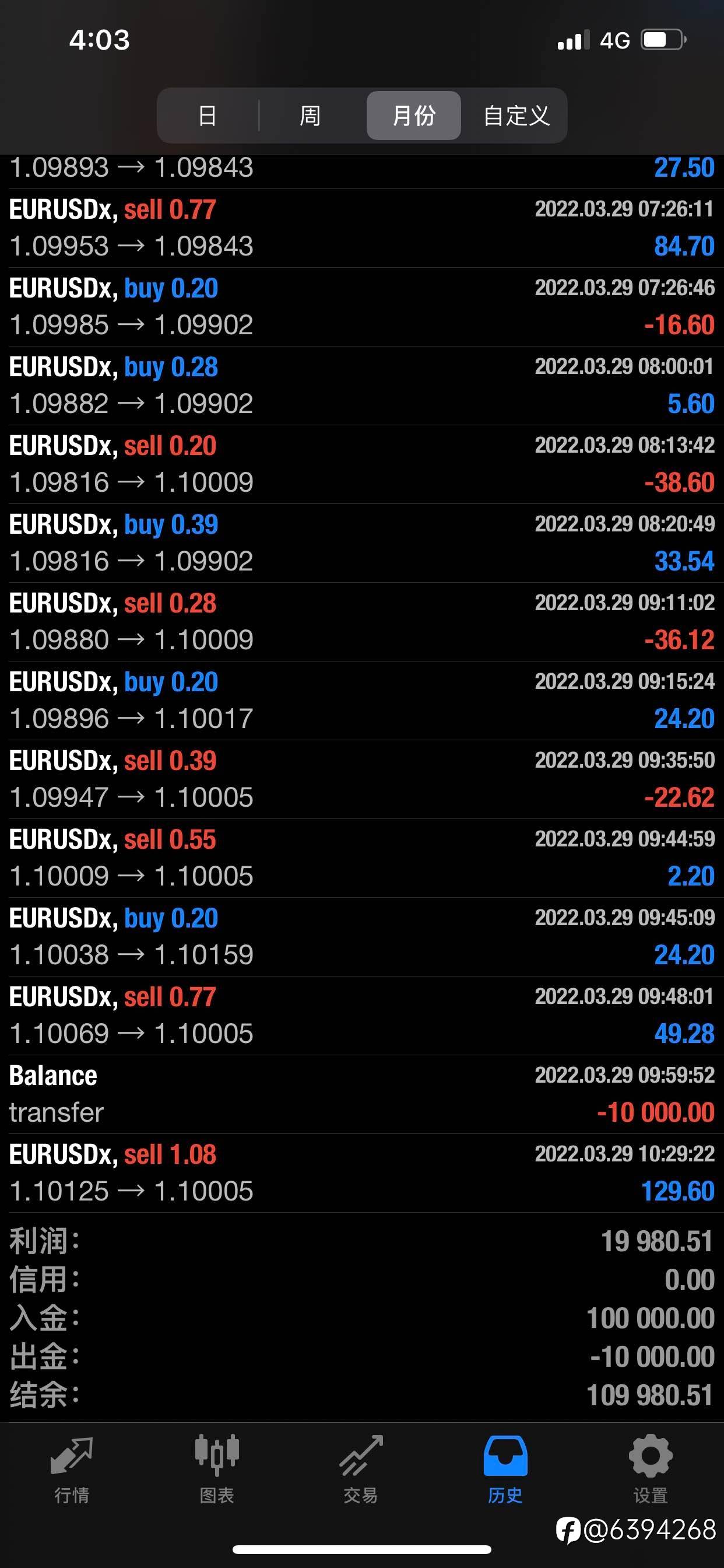
Task: Open the 交易 trade tab icon
Action: pos(361,1455)
